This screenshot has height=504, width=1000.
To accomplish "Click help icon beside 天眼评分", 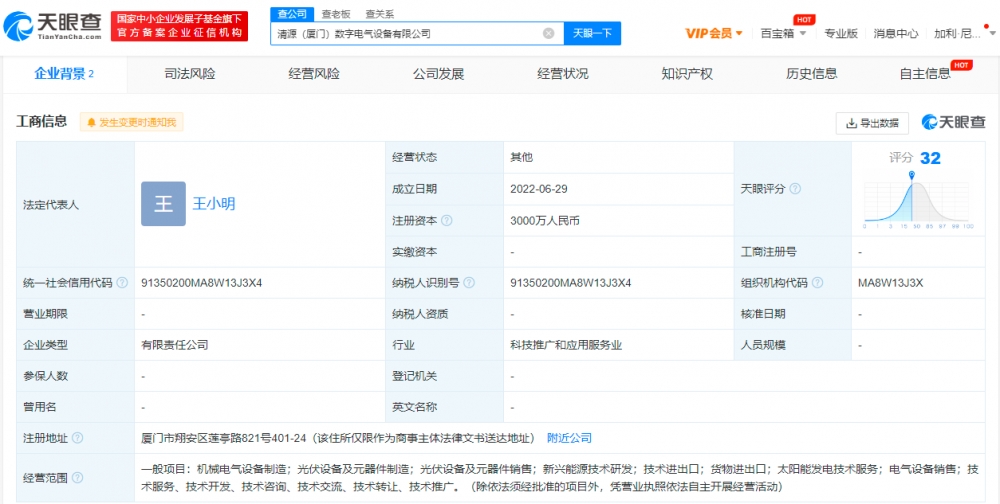I will coord(795,188).
